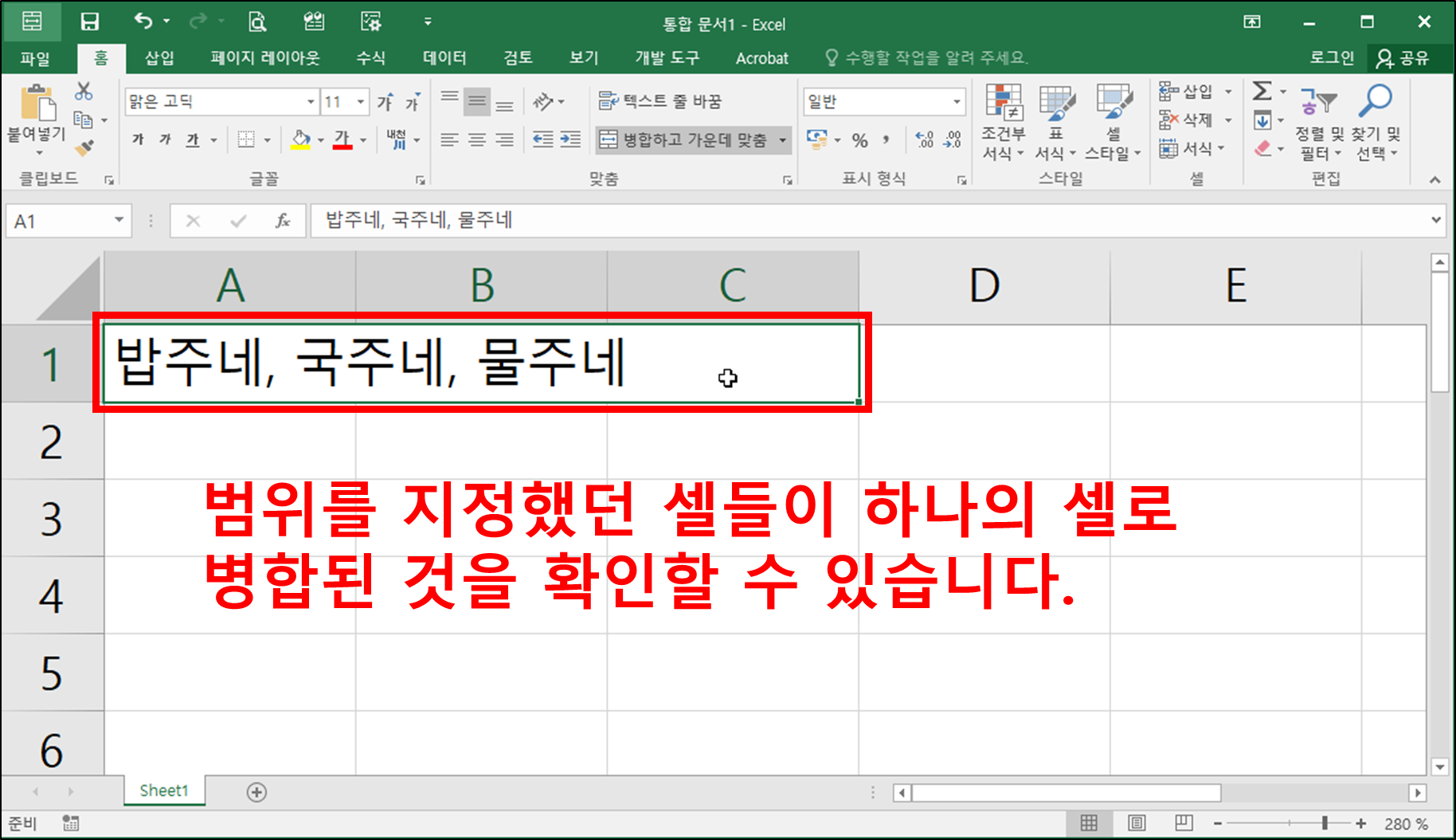The height and width of the screenshot is (840, 1456).
Task: Click 병합하고 가운데 맞춤 merge button
Action: click(x=684, y=140)
